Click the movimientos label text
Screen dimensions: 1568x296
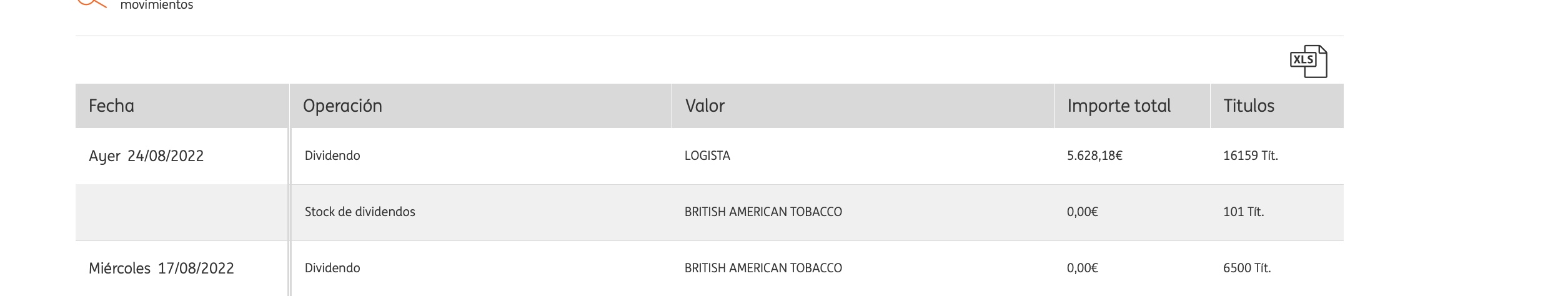[157, 5]
